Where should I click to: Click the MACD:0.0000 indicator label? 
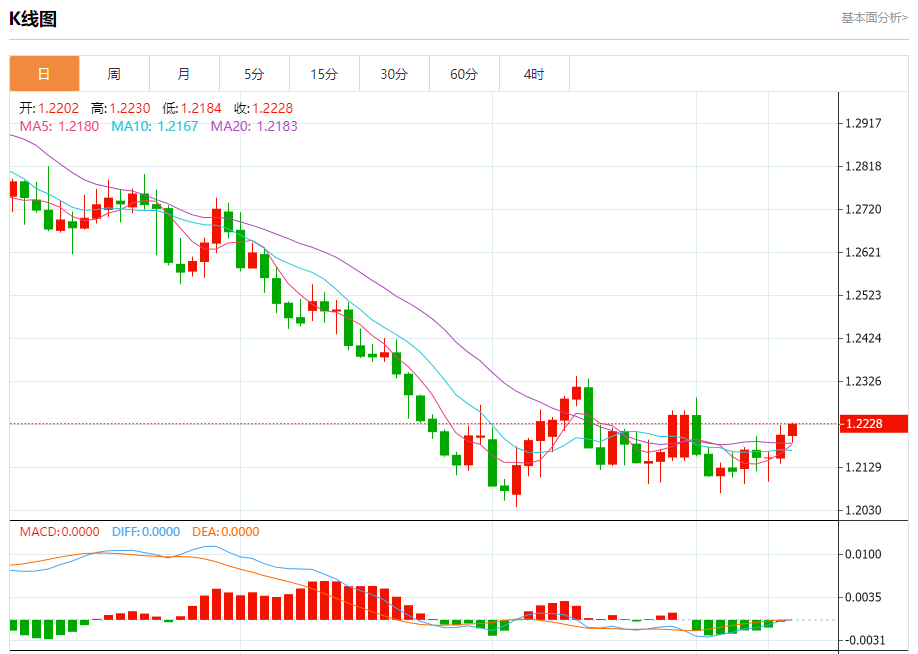(x=60, y=532)
